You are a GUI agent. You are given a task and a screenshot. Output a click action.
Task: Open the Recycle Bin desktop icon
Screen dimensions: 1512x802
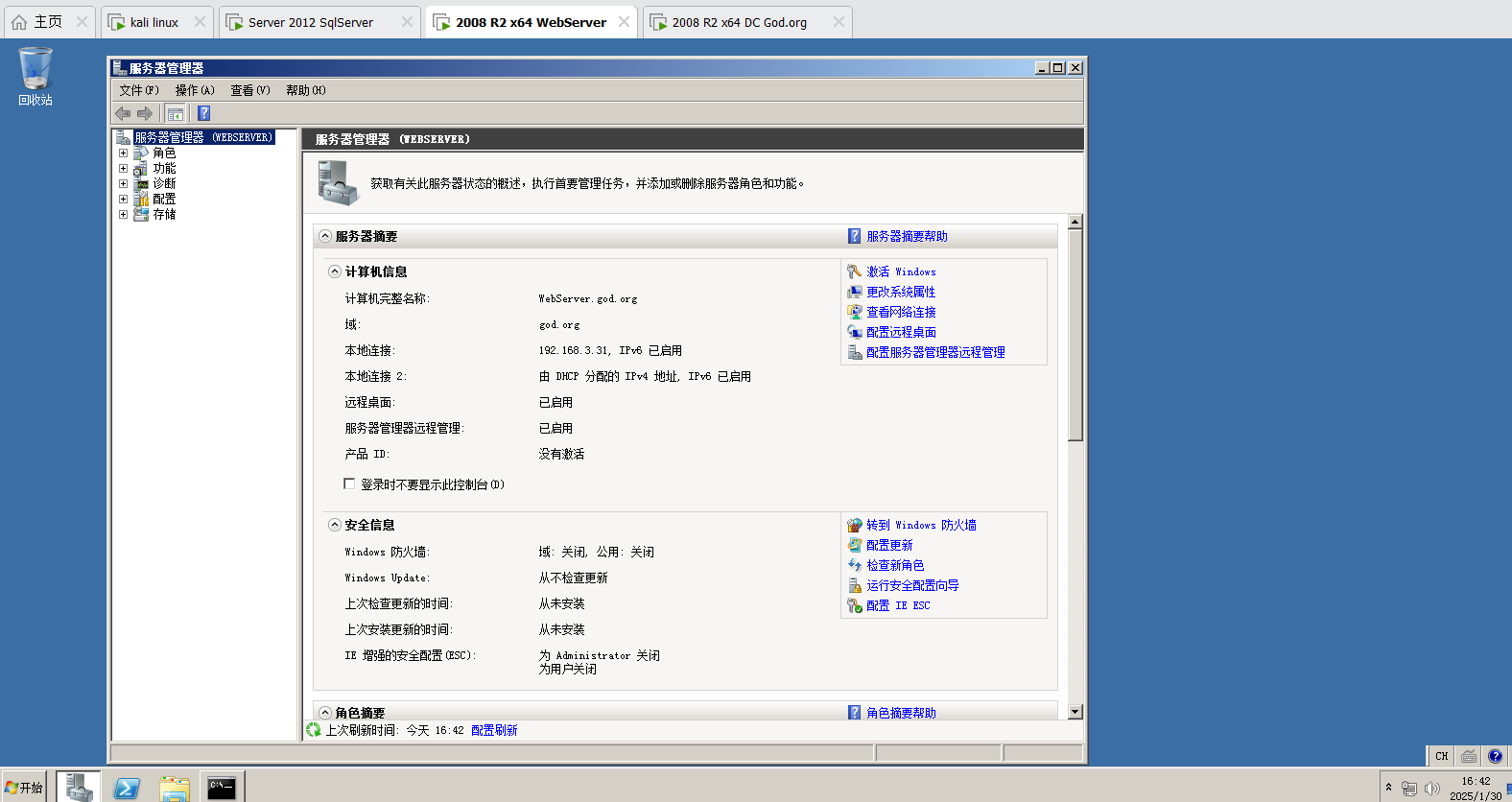[x=35, y=77]
